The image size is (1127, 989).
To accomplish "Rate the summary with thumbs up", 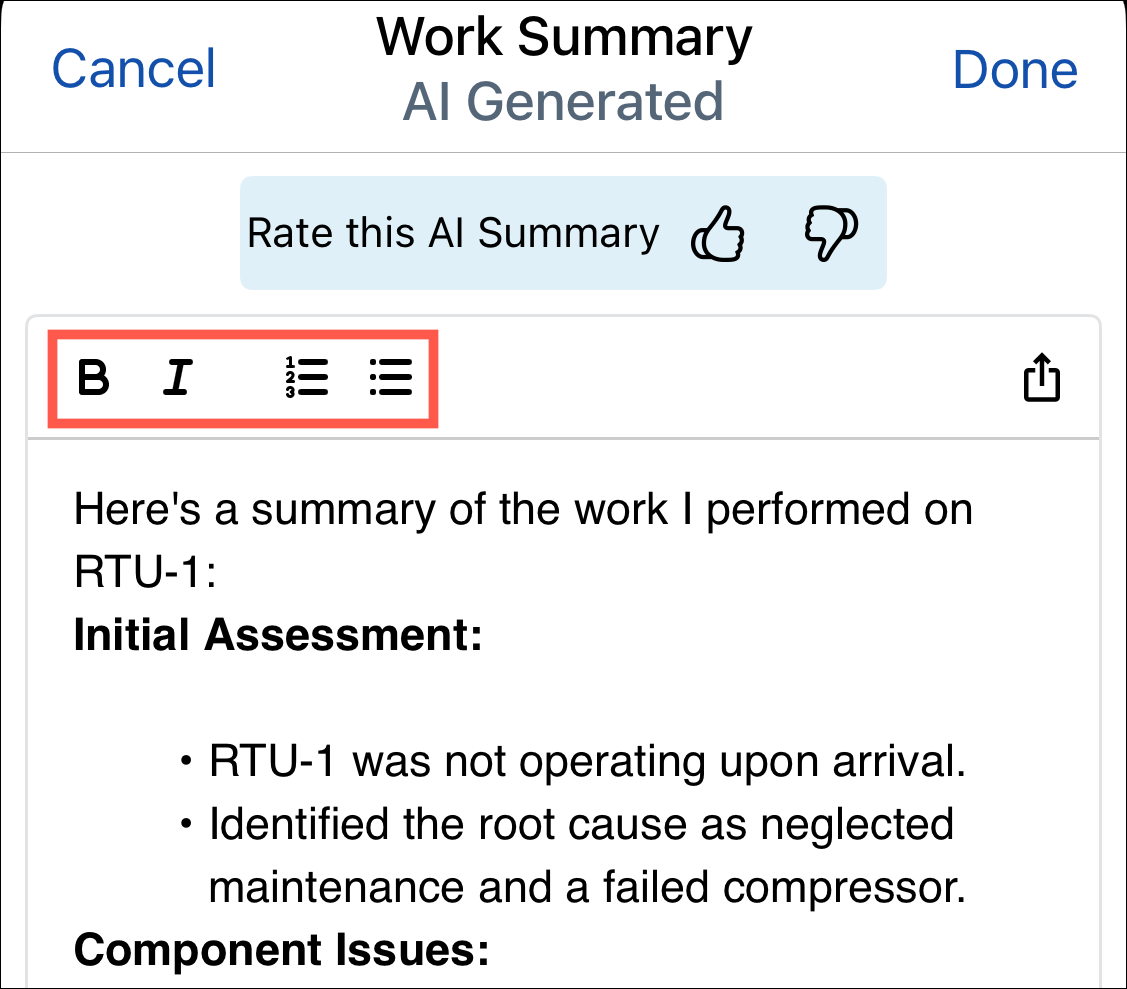I will [717, 233].
